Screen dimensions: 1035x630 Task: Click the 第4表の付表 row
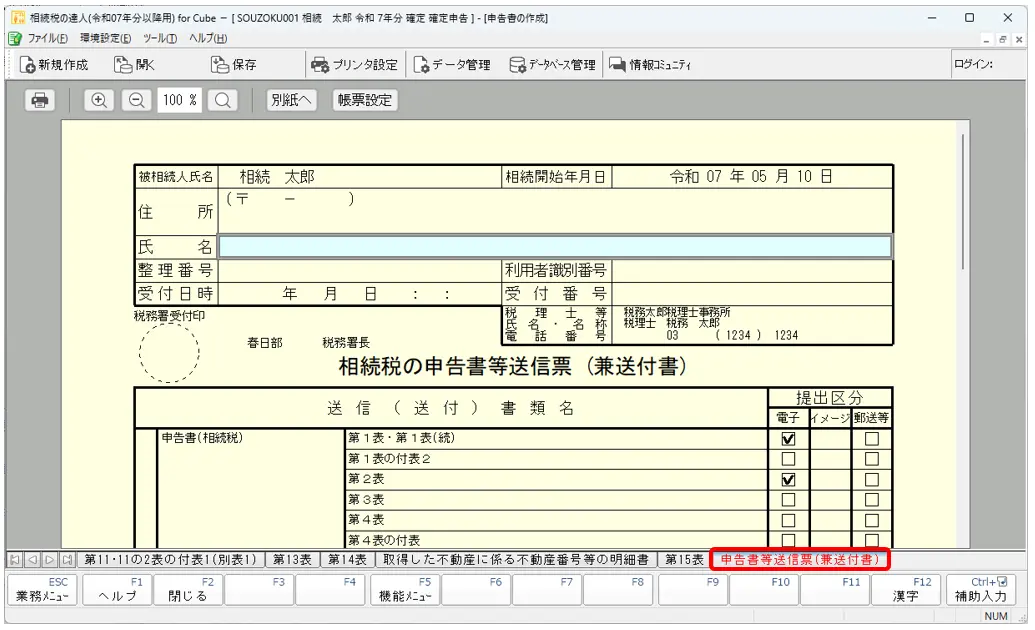[384, 540]
